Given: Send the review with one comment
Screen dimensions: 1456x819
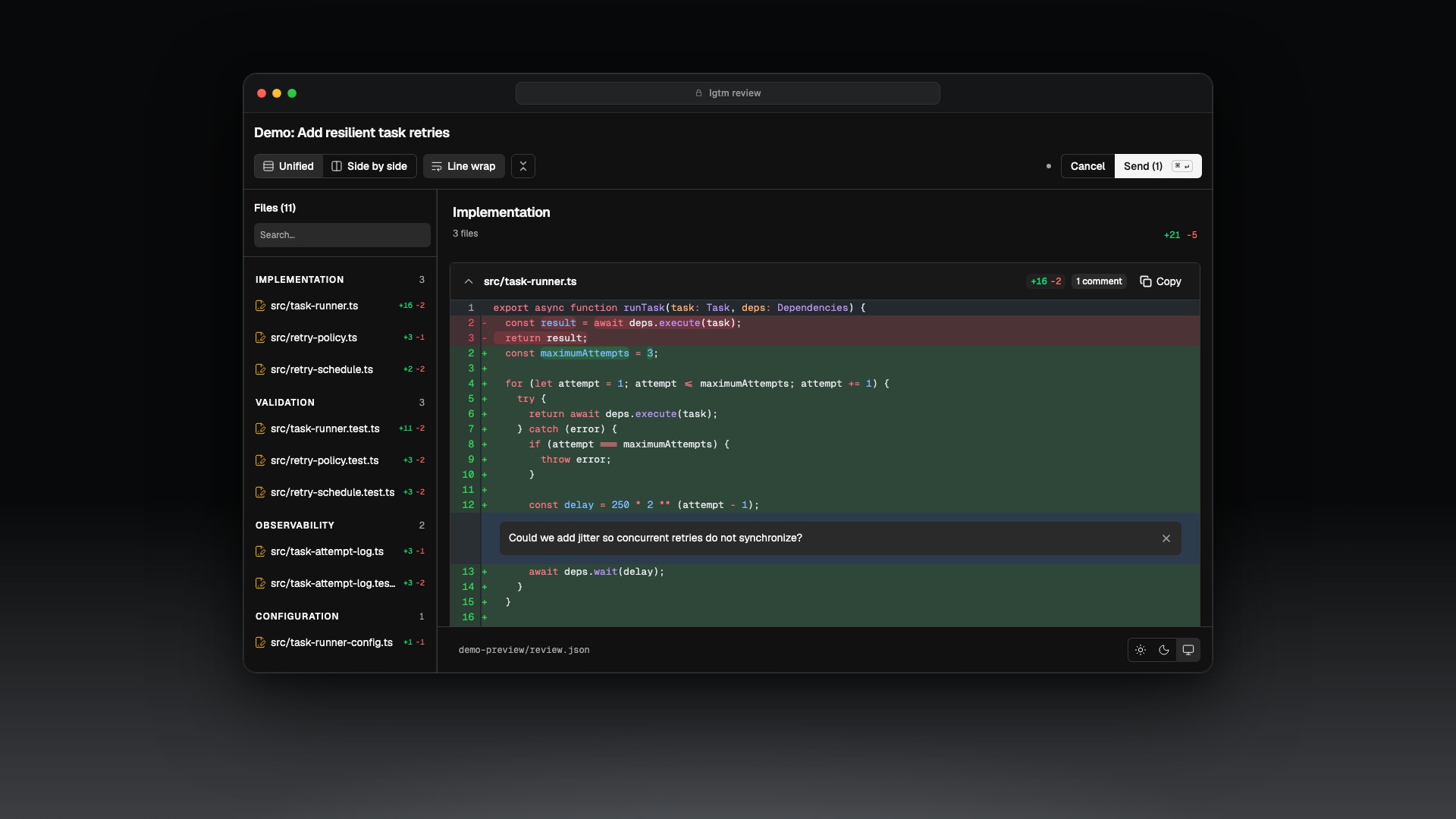Looking at the screenshot, I should coord(1158,166).
